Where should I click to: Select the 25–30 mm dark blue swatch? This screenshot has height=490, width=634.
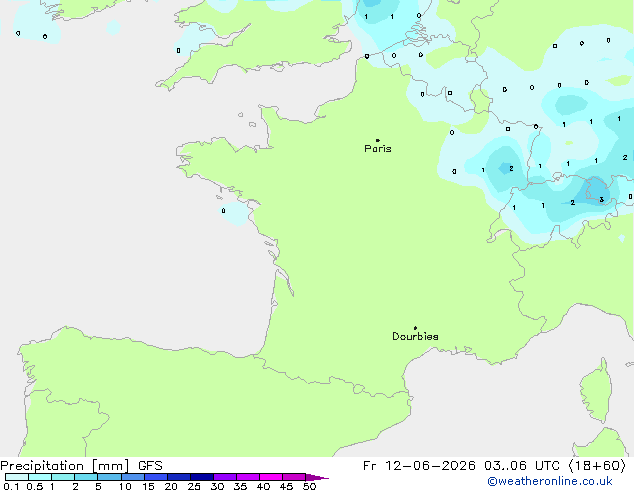click(x=202, y=477)
